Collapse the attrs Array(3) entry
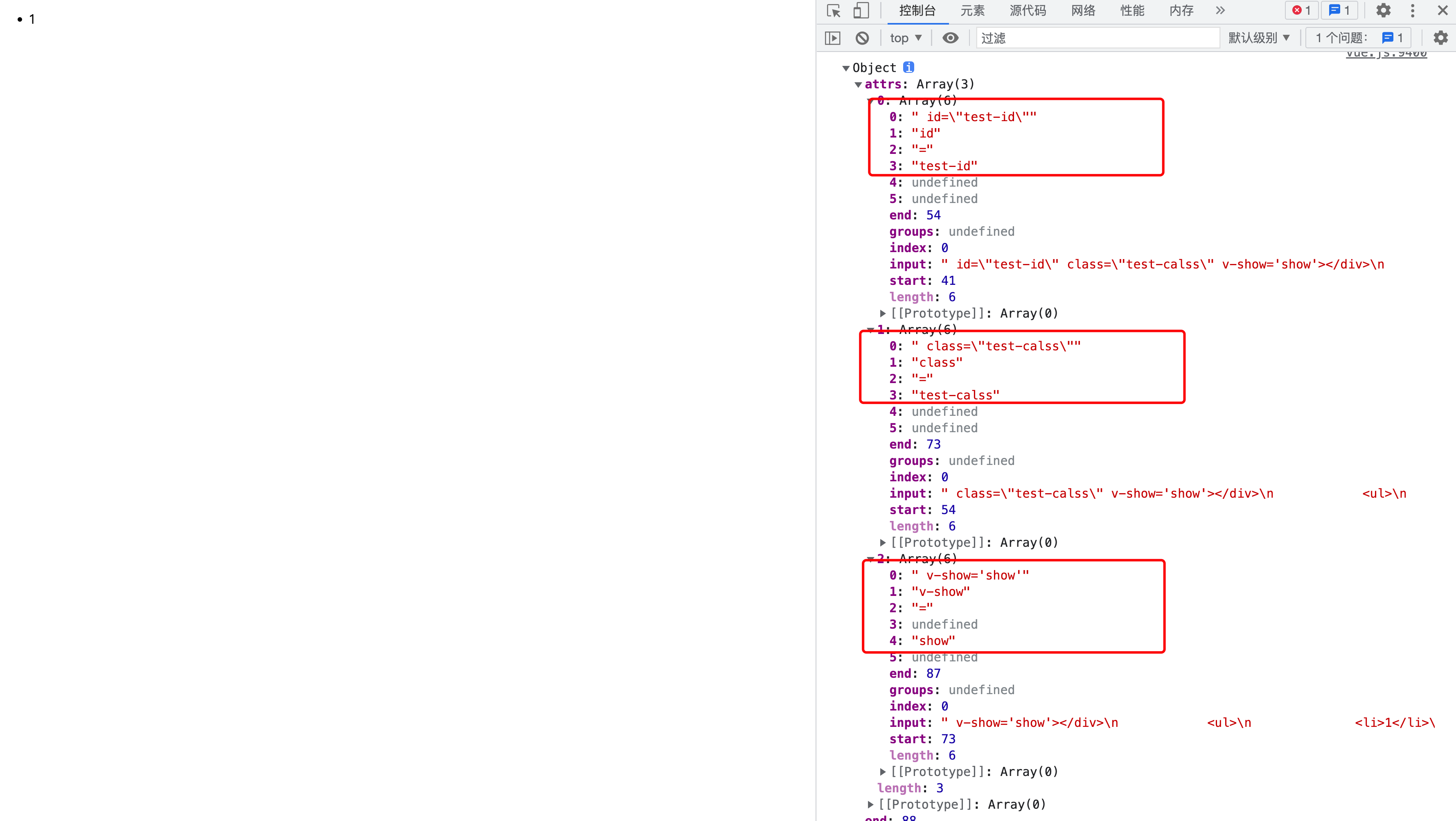Viewport: 1456px width, 821px height. point(858,85)
